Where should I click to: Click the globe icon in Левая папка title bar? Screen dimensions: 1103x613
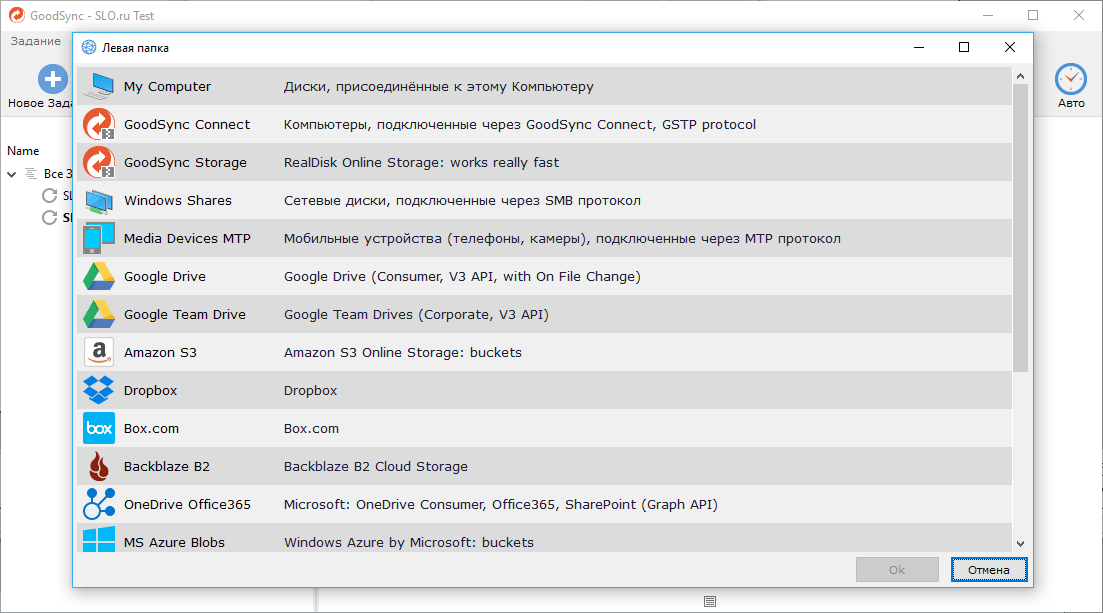coord(89,47)
